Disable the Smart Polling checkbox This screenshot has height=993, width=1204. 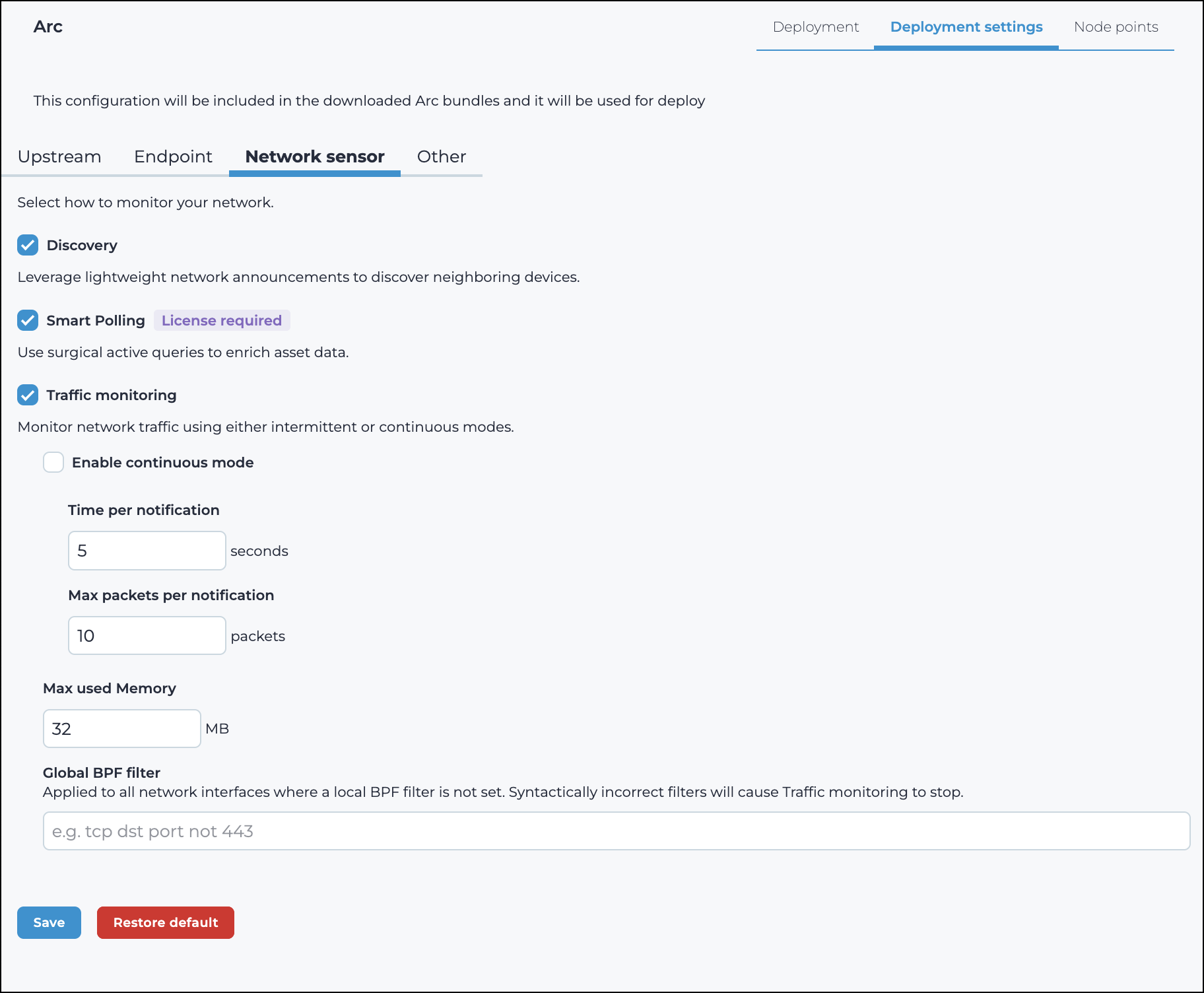click(x=28, y=320)
